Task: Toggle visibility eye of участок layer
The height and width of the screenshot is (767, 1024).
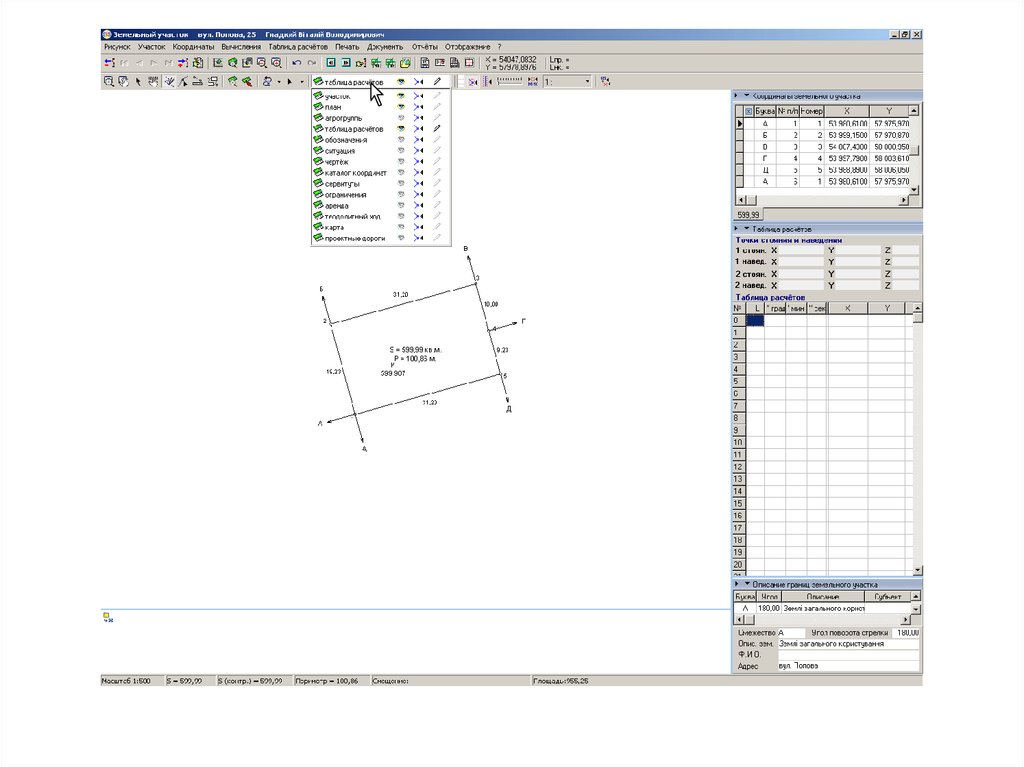Action: click(400, 96)
